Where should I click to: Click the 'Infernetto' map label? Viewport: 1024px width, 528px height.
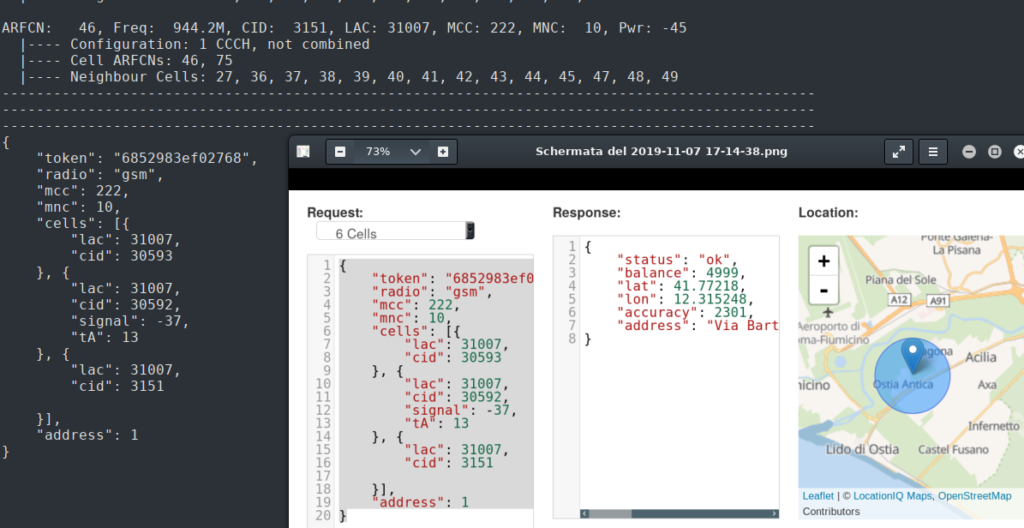[x=993, y=426]
